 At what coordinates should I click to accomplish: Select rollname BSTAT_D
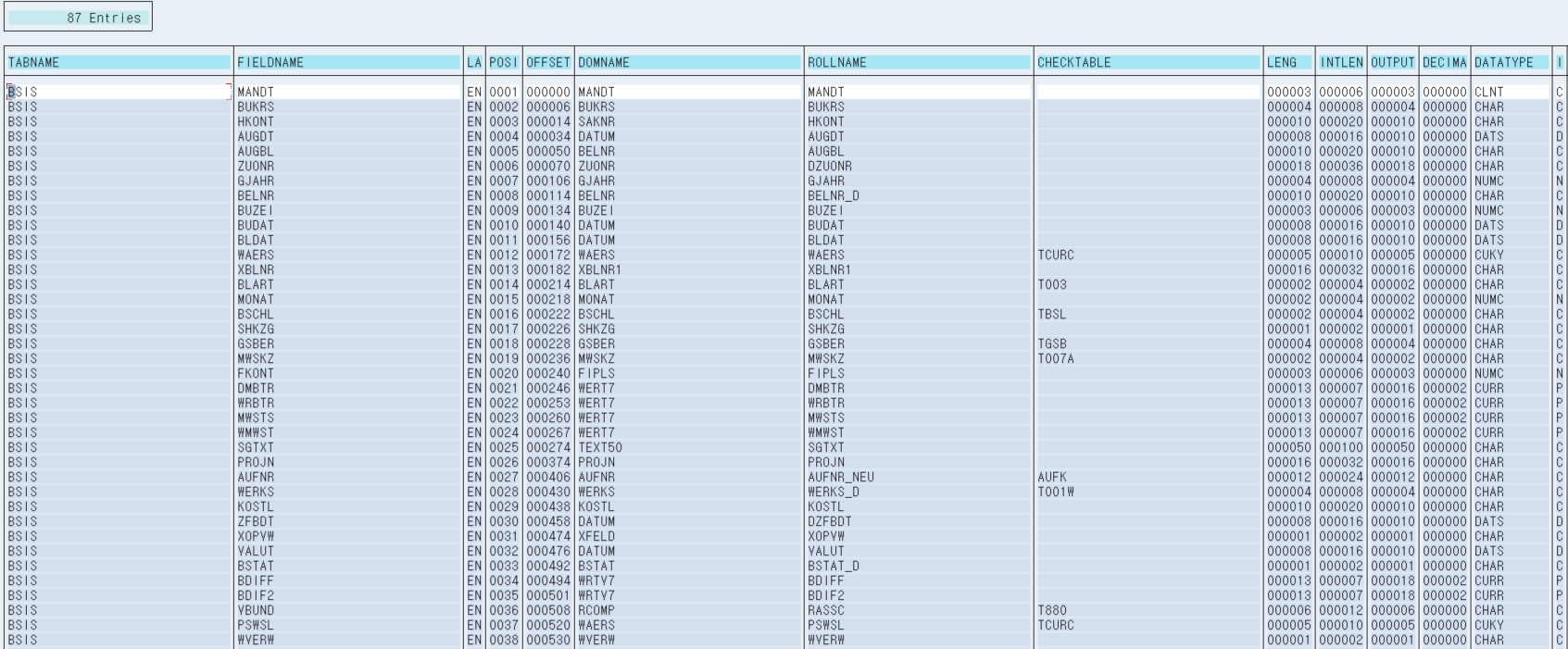tap(834, 566)
